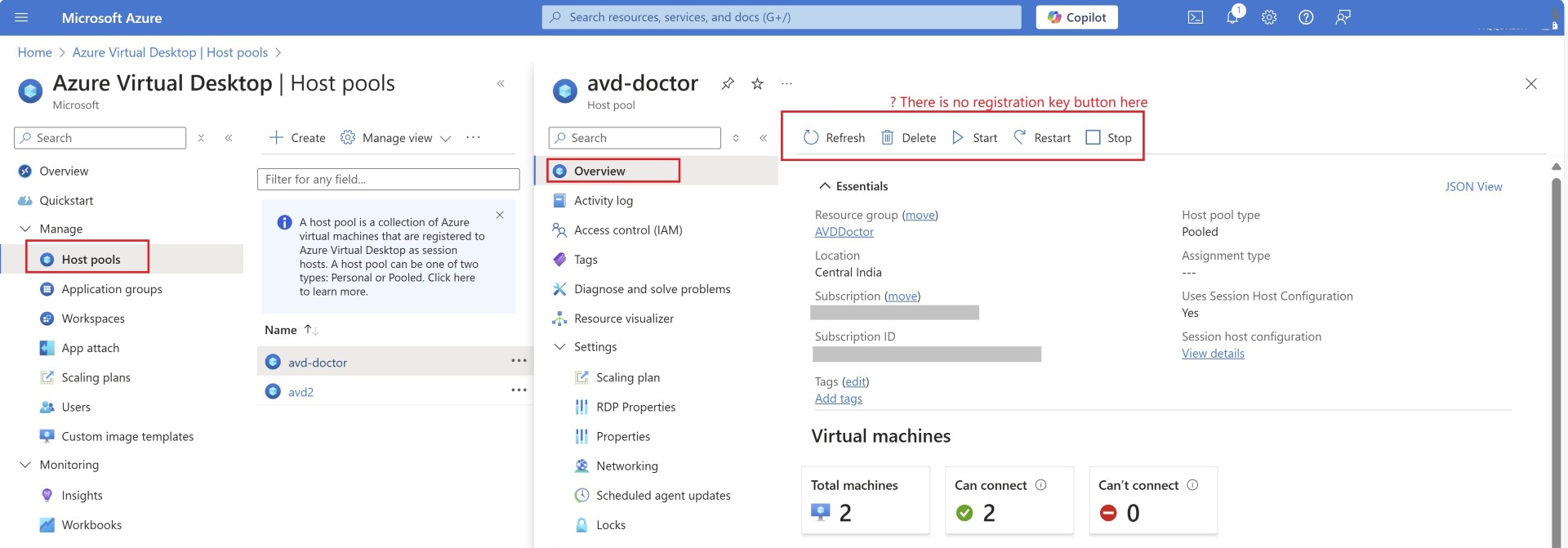The image size is (1568, 548).
Task: Open the Manage view dropdown
Action: [396, 138]
